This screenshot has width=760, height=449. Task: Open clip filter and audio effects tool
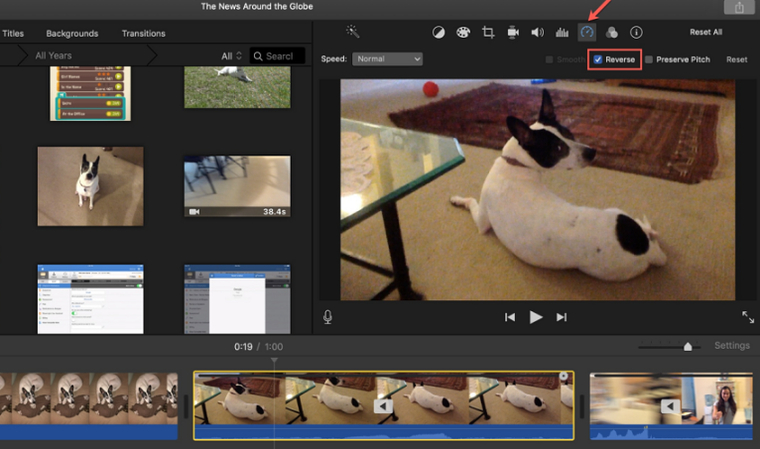coord(612,32)
